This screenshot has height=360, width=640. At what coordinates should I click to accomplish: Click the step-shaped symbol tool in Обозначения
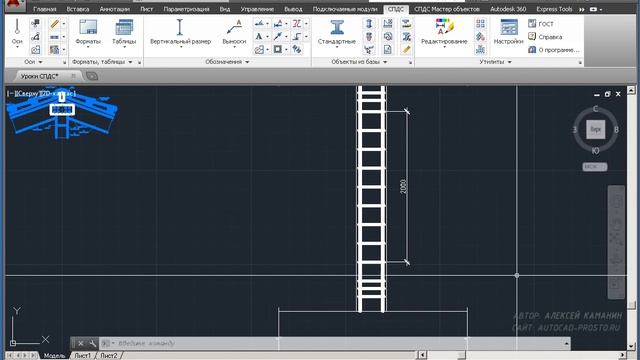click(297, 37)
